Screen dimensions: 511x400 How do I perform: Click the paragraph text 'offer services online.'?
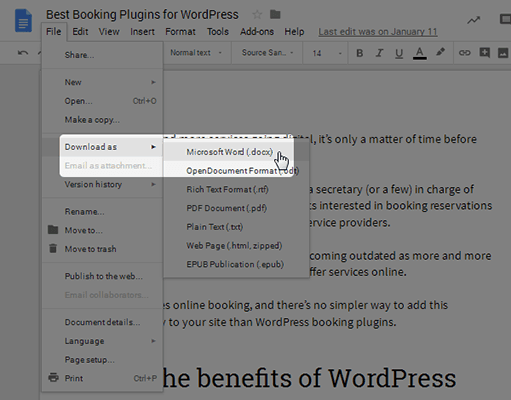coord(358,272)
